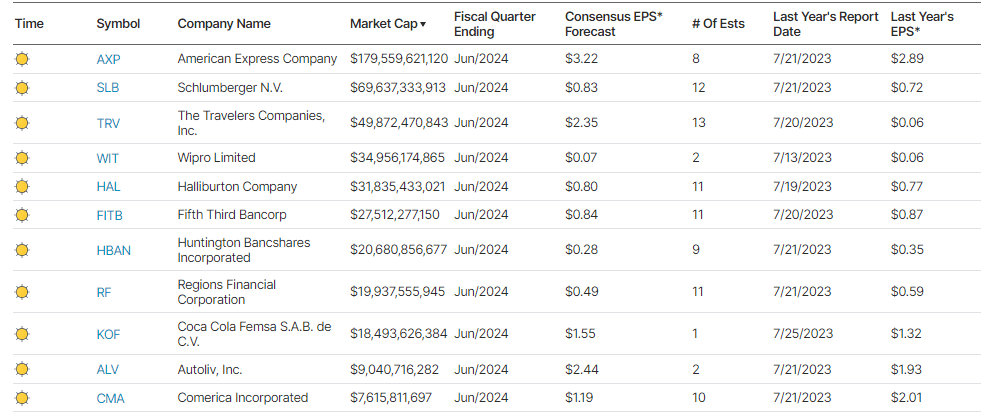990x414 pixels.
Task: Open the AXP symbol link
Action: click(x=108, y=59)
